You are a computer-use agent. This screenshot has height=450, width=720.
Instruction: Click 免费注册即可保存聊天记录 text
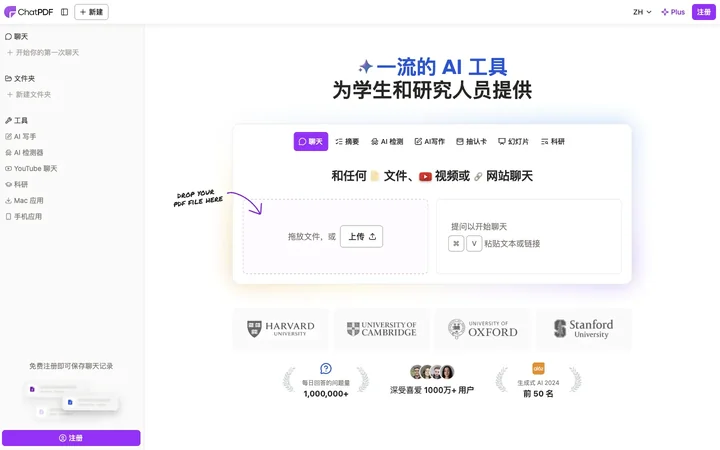coord(71,366)
